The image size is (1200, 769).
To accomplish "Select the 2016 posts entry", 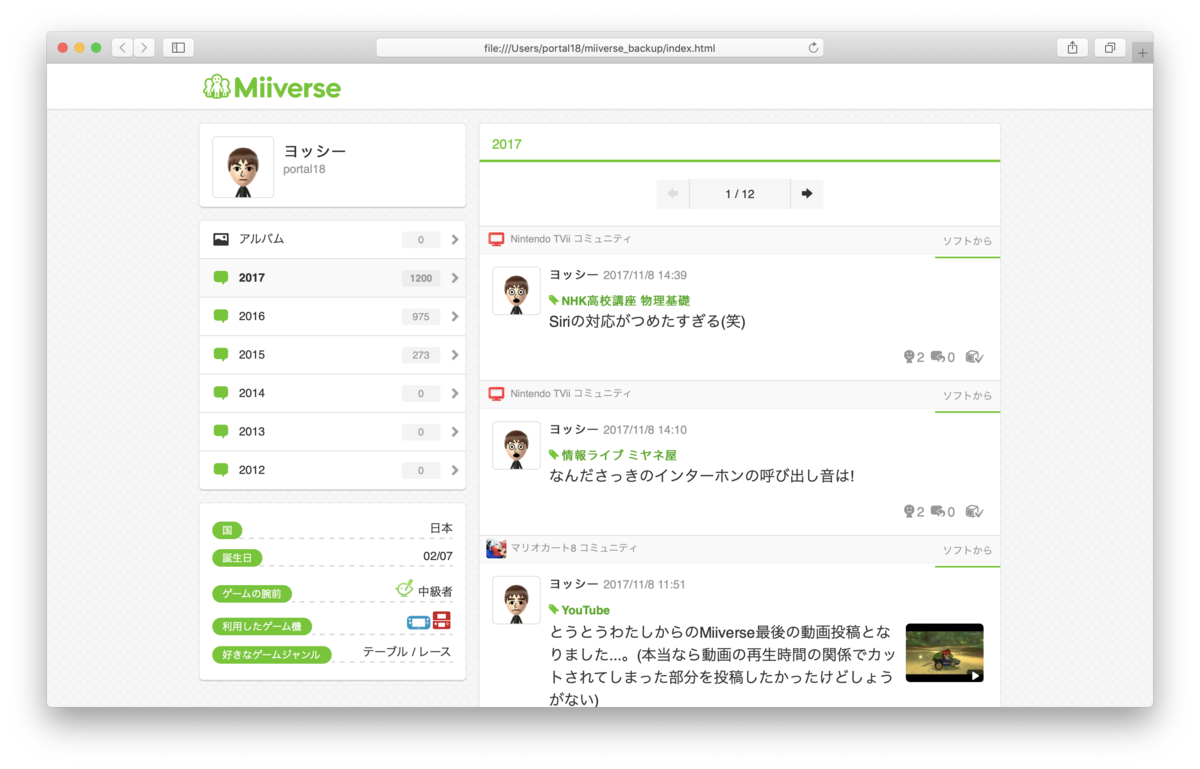I will pos(333,317).
